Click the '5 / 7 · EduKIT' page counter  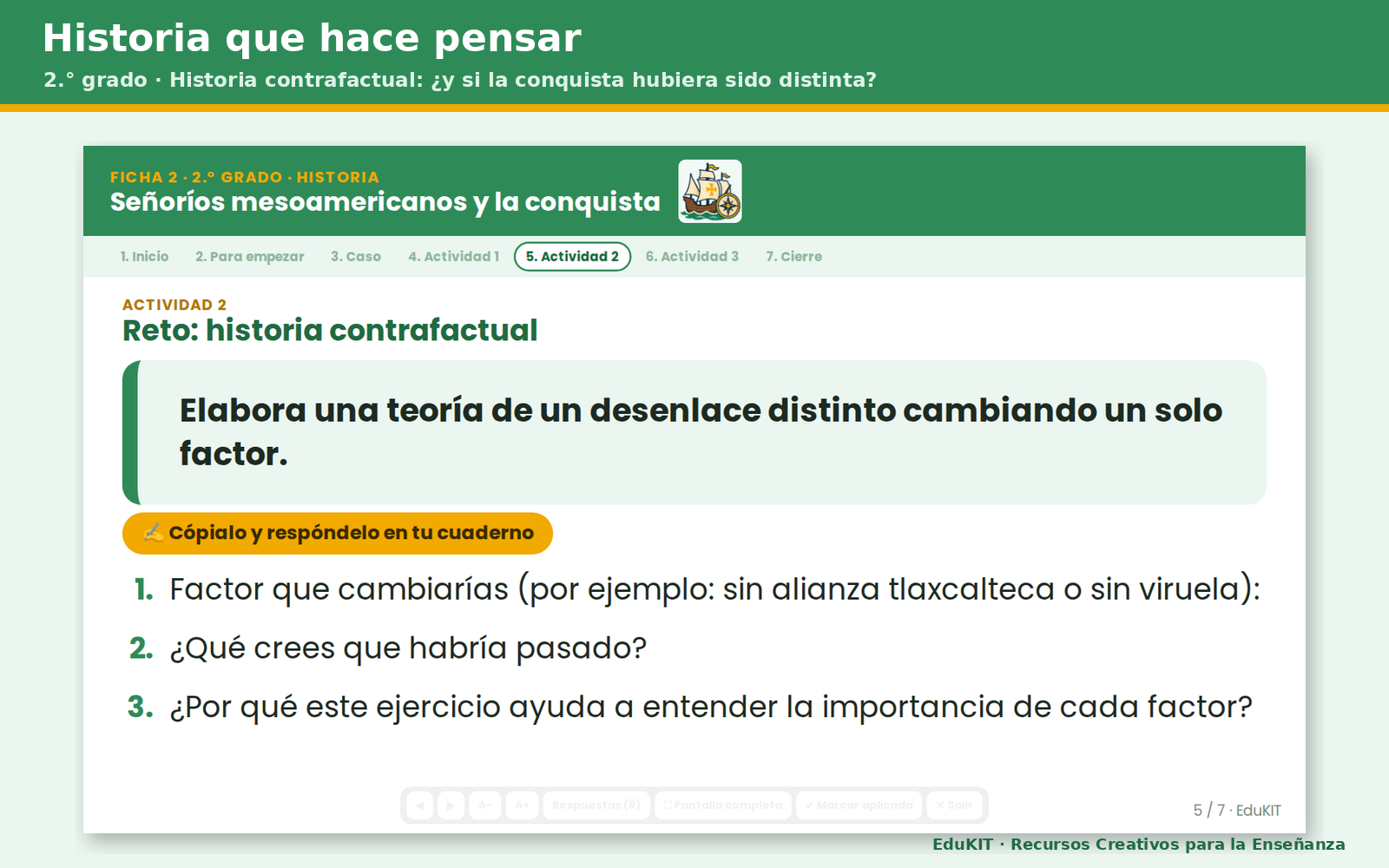click(x=1237, y=810)
